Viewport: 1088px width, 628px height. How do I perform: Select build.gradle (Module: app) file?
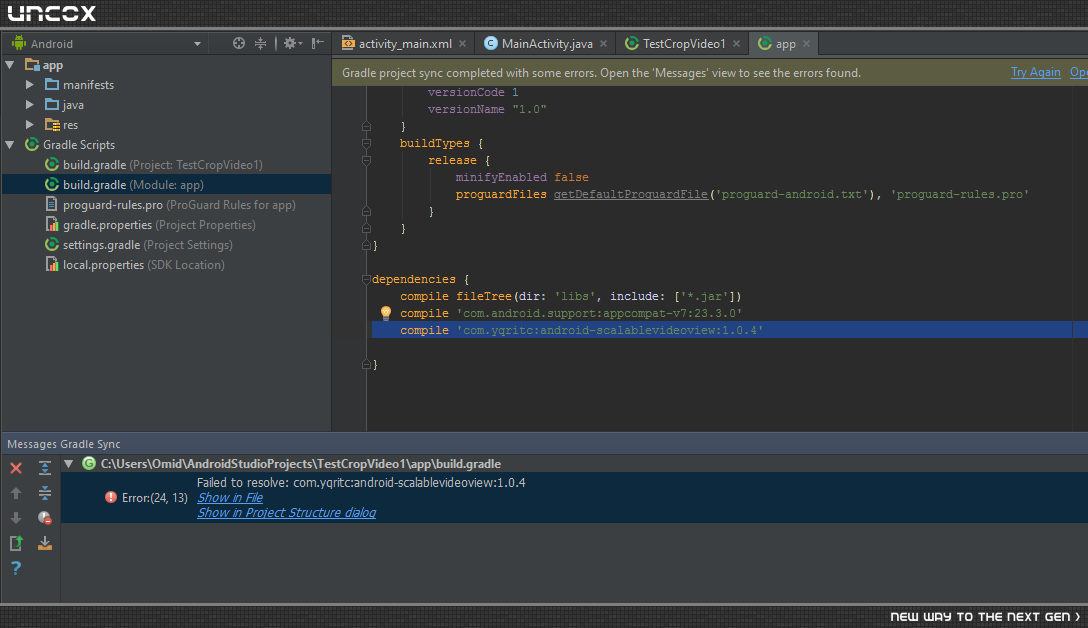[167, 185]
